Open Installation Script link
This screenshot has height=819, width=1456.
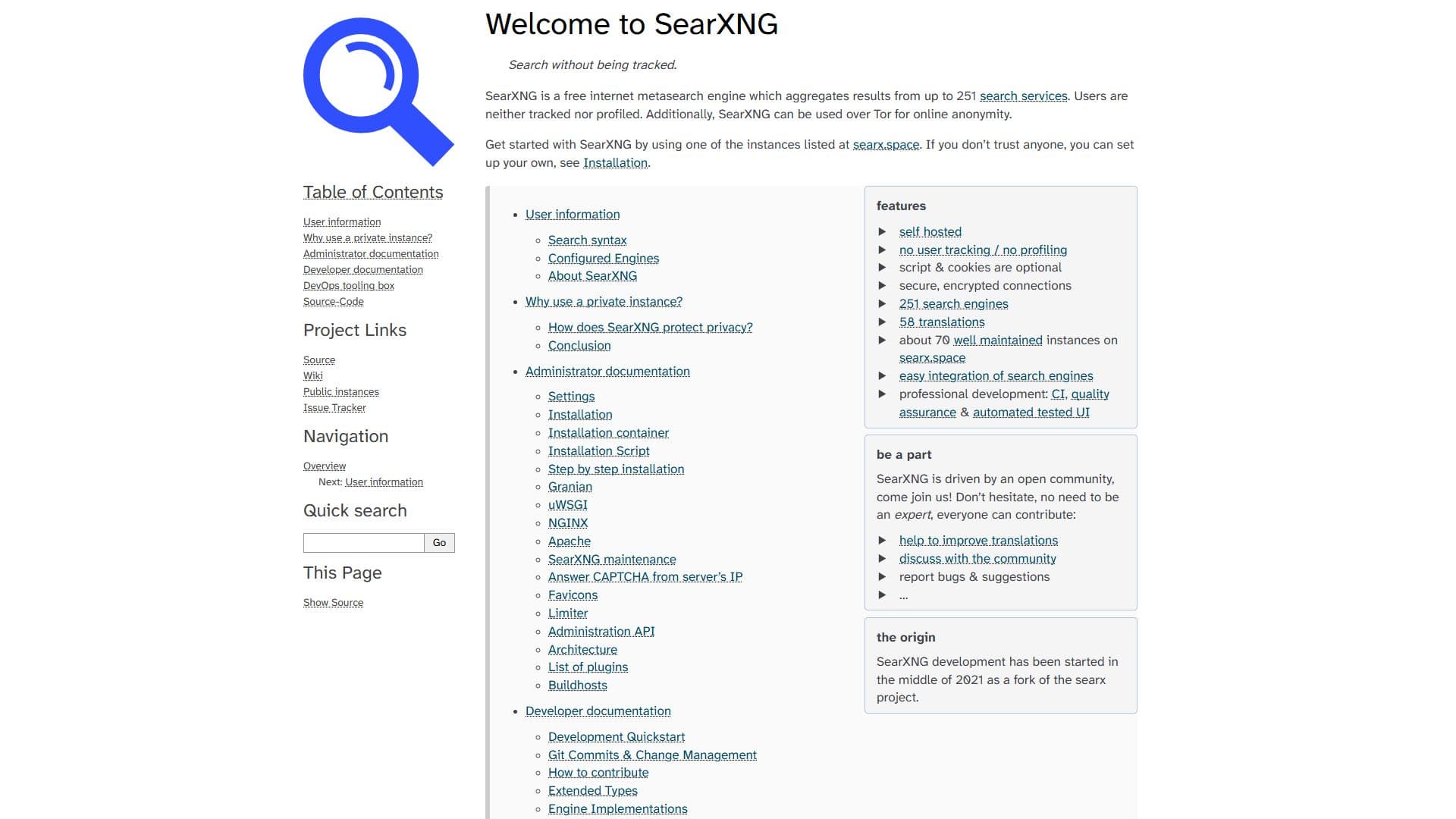click(599, 451)
